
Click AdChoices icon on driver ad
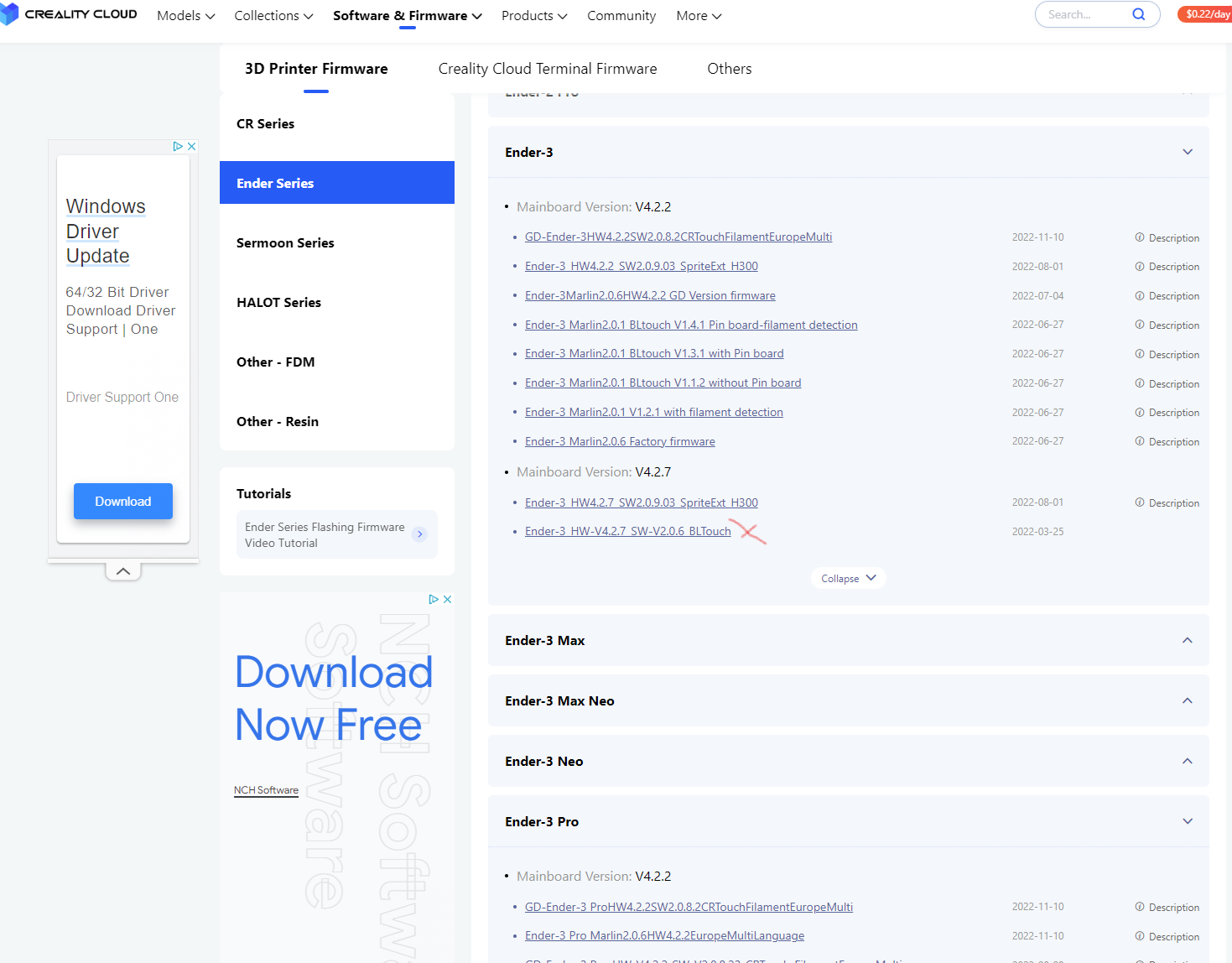coord(178,146)
